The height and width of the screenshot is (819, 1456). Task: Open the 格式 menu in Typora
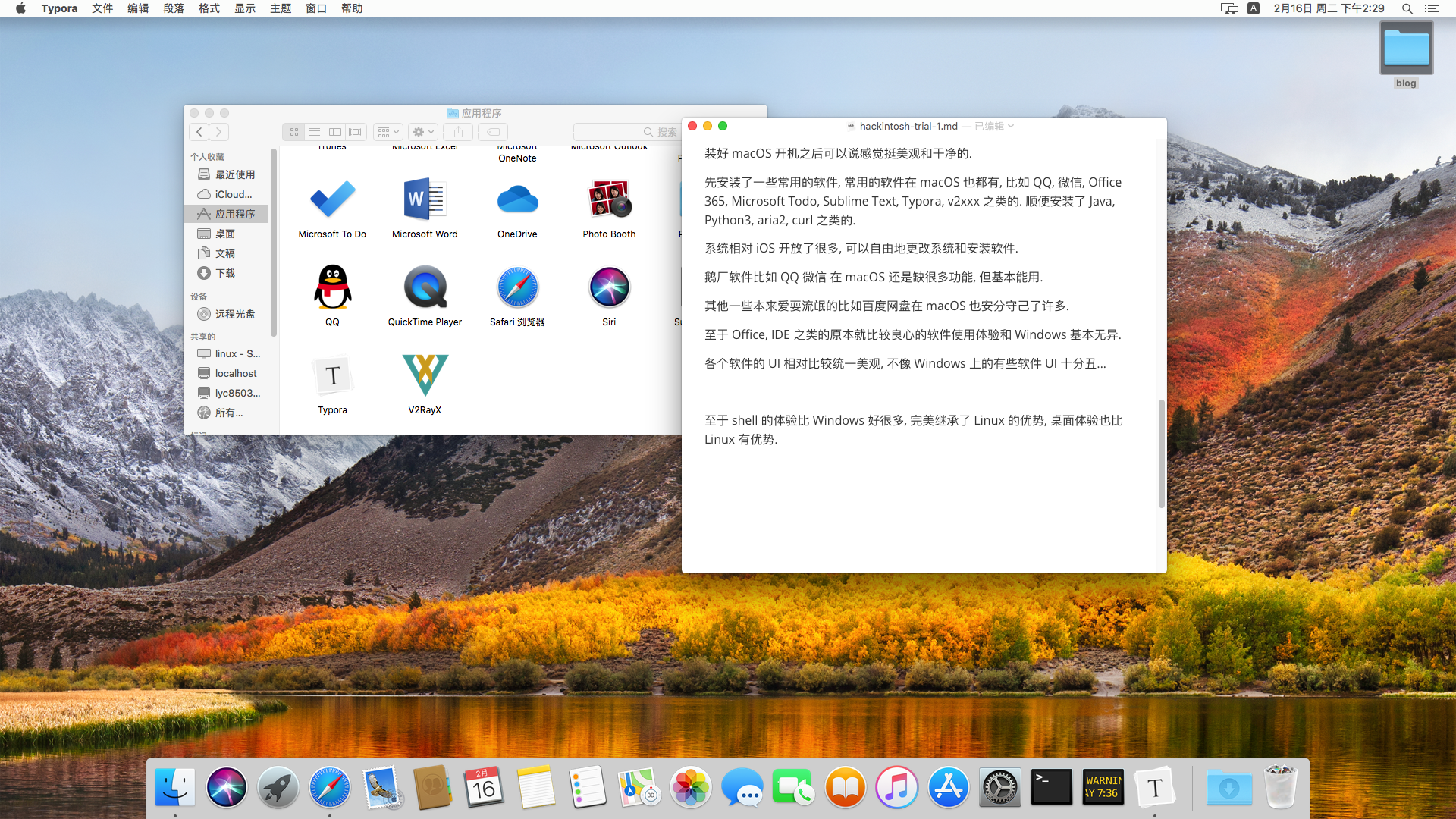[209, 8]
